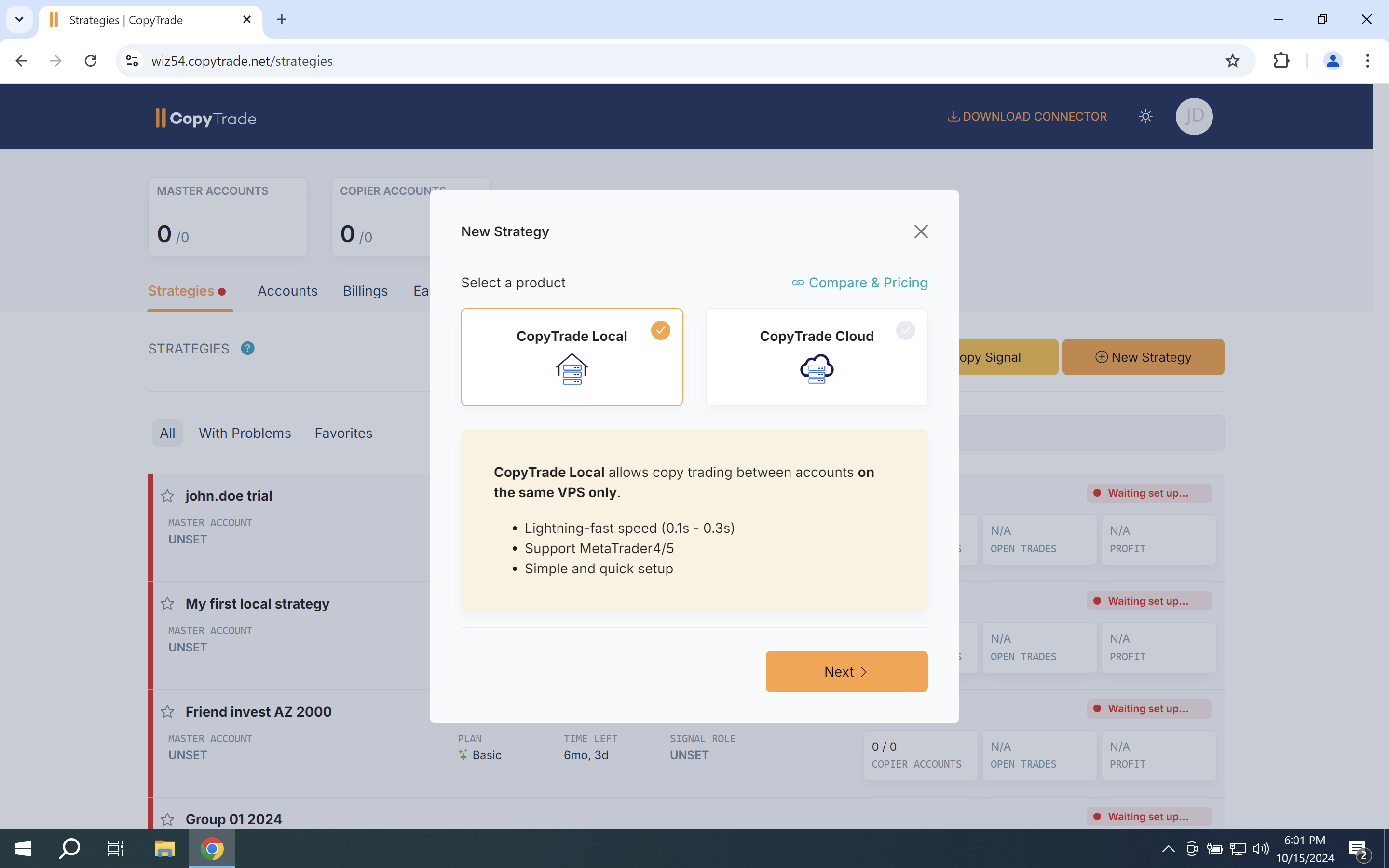Switch to the Billings tab
The height and width of the screenshot is (868, 1389).
point(365,291)
